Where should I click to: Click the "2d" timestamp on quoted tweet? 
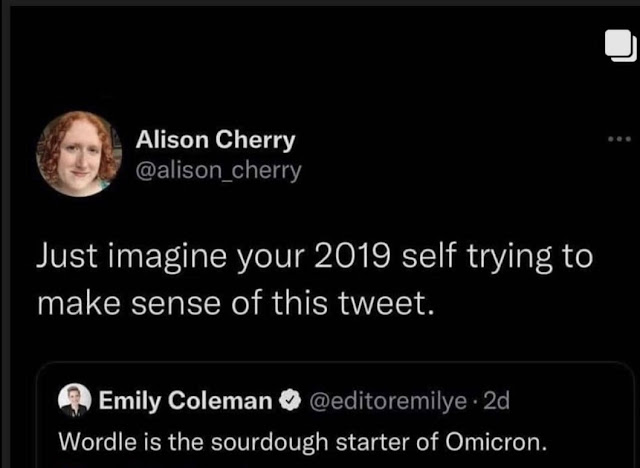click(496, 401)
